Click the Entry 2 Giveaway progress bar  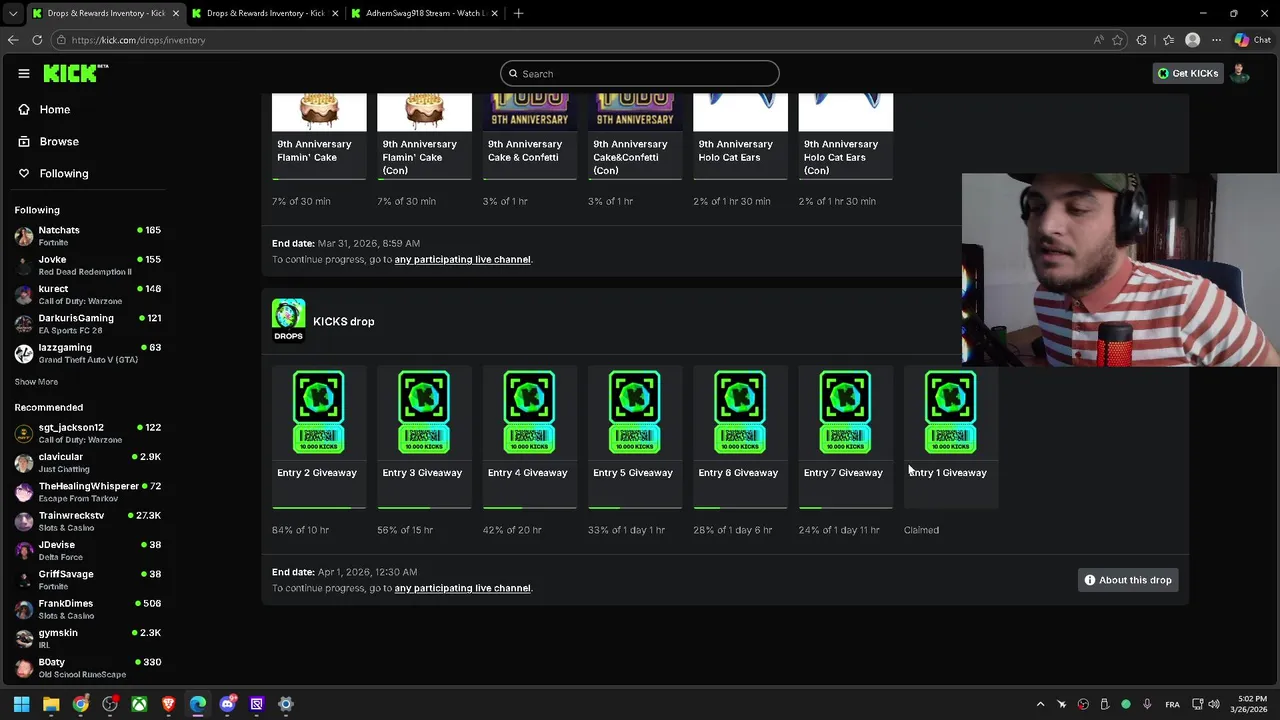click(x=319, y=508)
